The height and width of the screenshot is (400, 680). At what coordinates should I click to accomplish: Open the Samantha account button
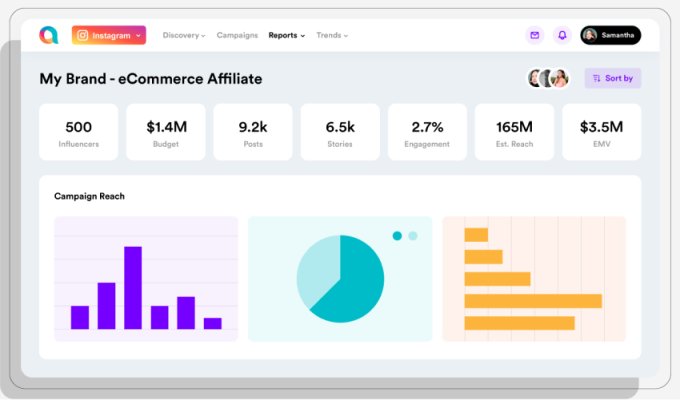(610, 35)
